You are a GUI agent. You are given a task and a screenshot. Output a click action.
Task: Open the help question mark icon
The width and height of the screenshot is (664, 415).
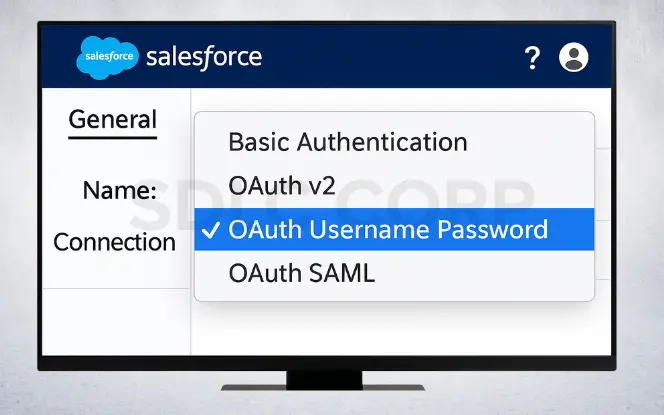click(x=532, y=58)
